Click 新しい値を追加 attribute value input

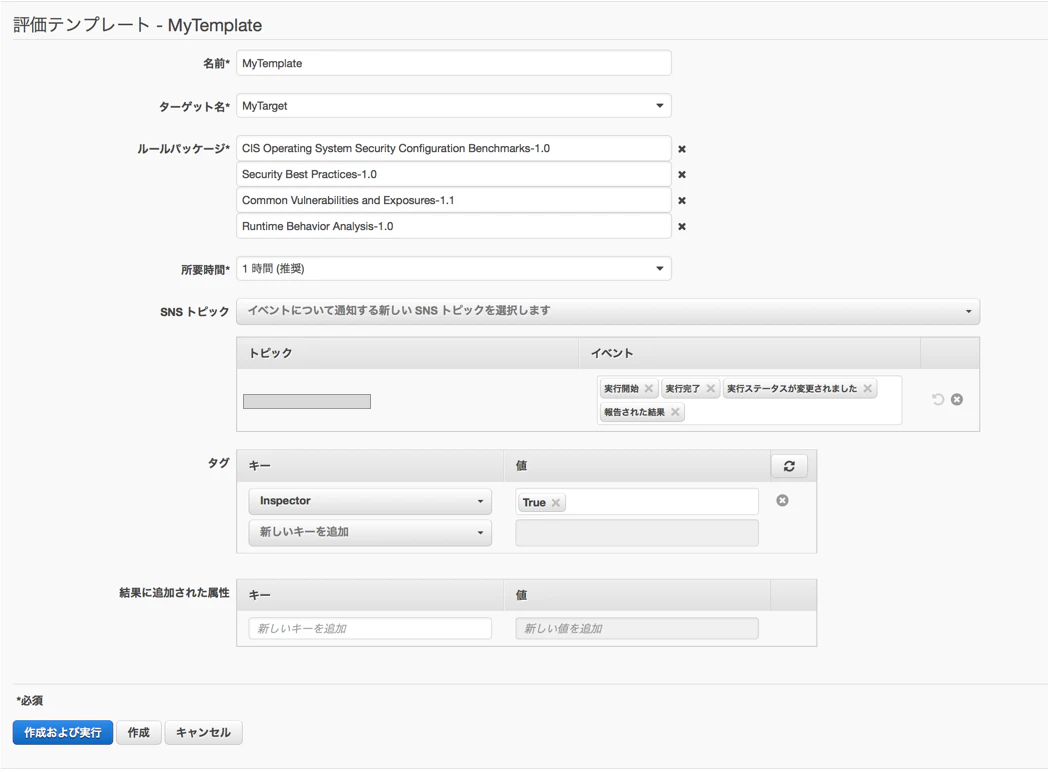tap(637, 629)
